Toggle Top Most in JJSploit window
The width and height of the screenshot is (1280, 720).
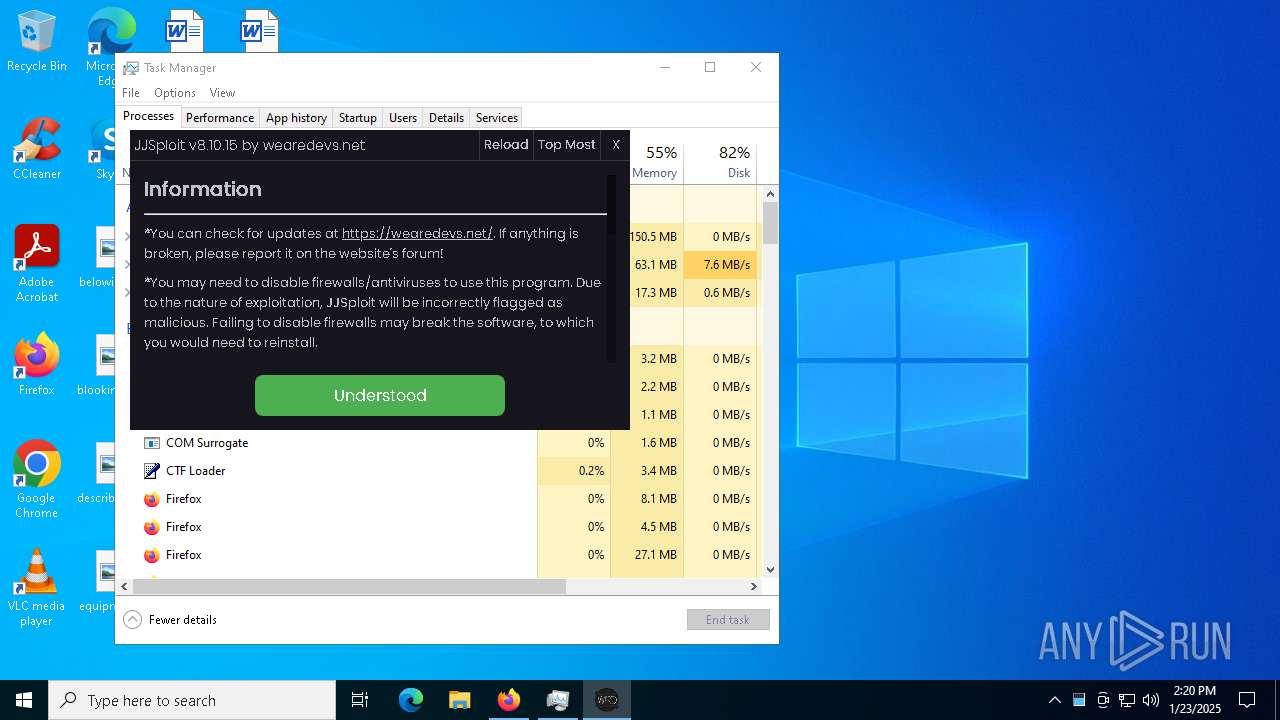coord(567,145)
